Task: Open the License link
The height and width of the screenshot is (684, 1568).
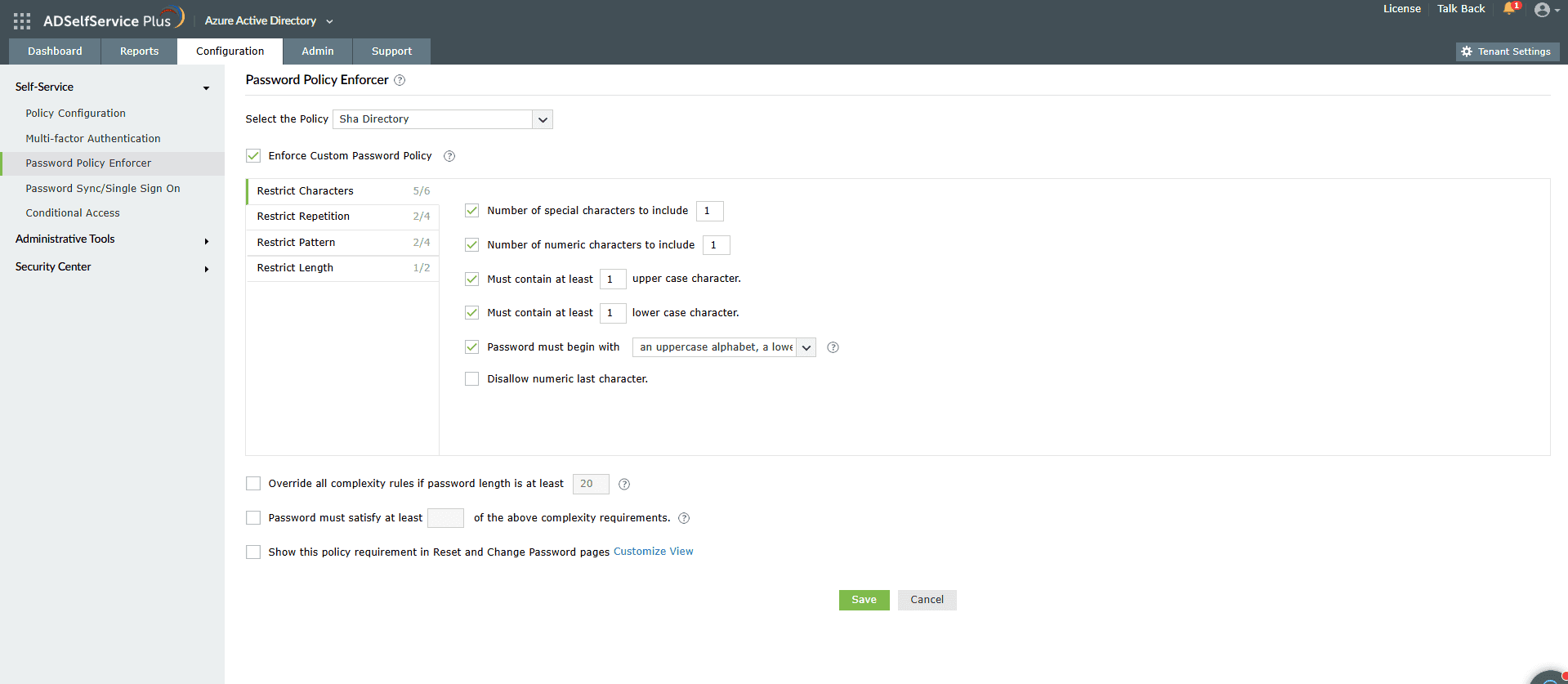Action: coord(1402,9)
